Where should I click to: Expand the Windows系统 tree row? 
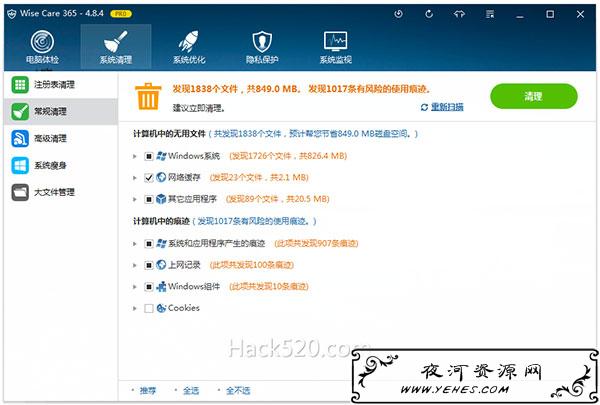(x=135, y=156)
